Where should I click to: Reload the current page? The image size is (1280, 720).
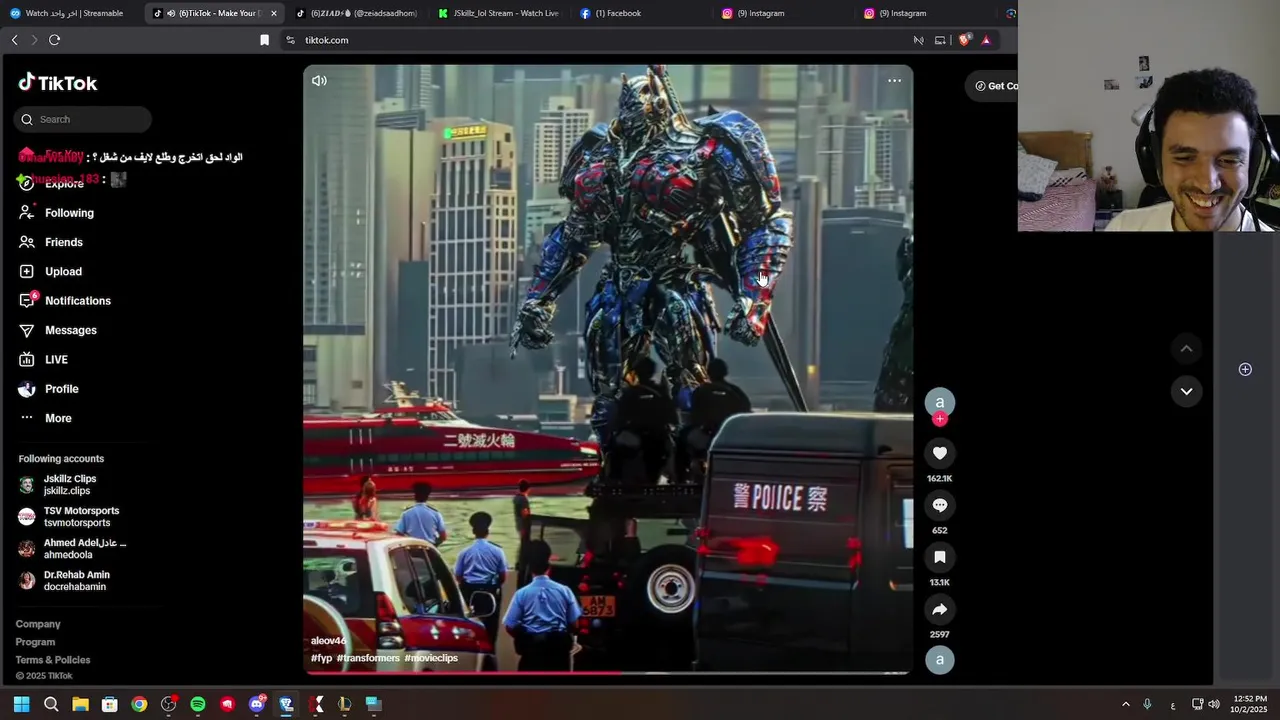(x=54, y=40)
